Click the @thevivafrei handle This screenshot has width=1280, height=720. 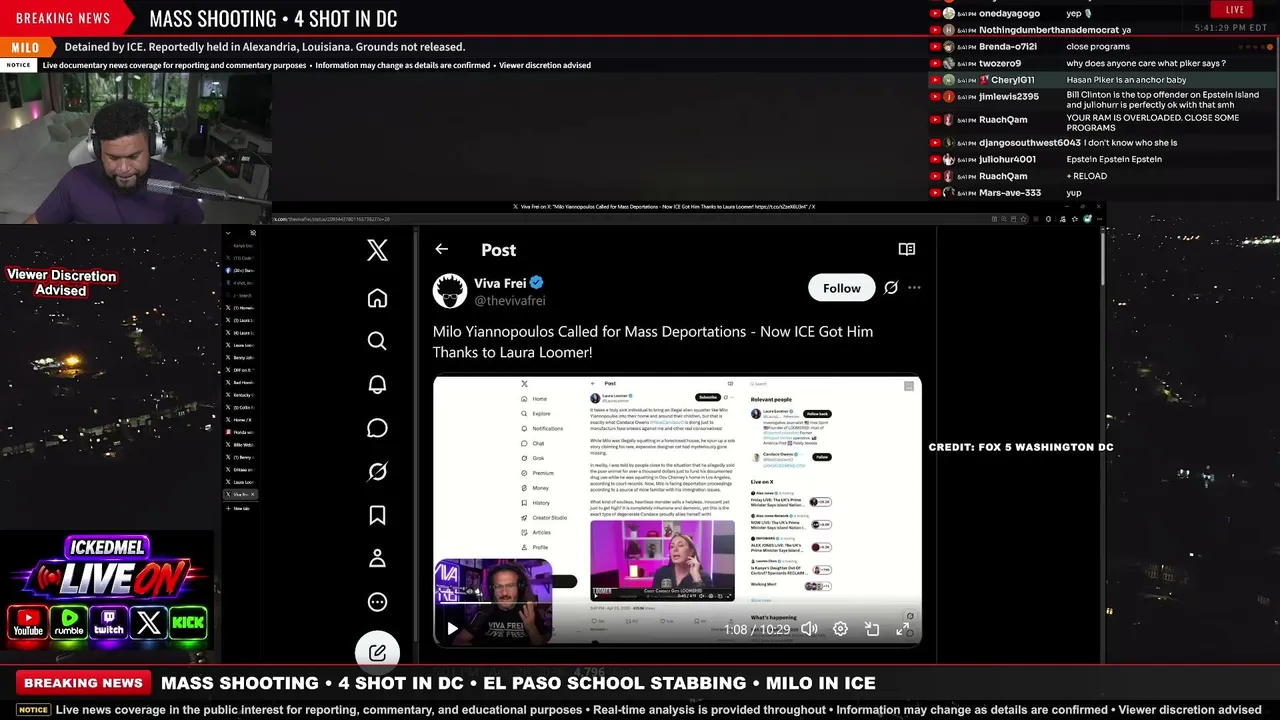pyautogui.click(x=510, y=301)
